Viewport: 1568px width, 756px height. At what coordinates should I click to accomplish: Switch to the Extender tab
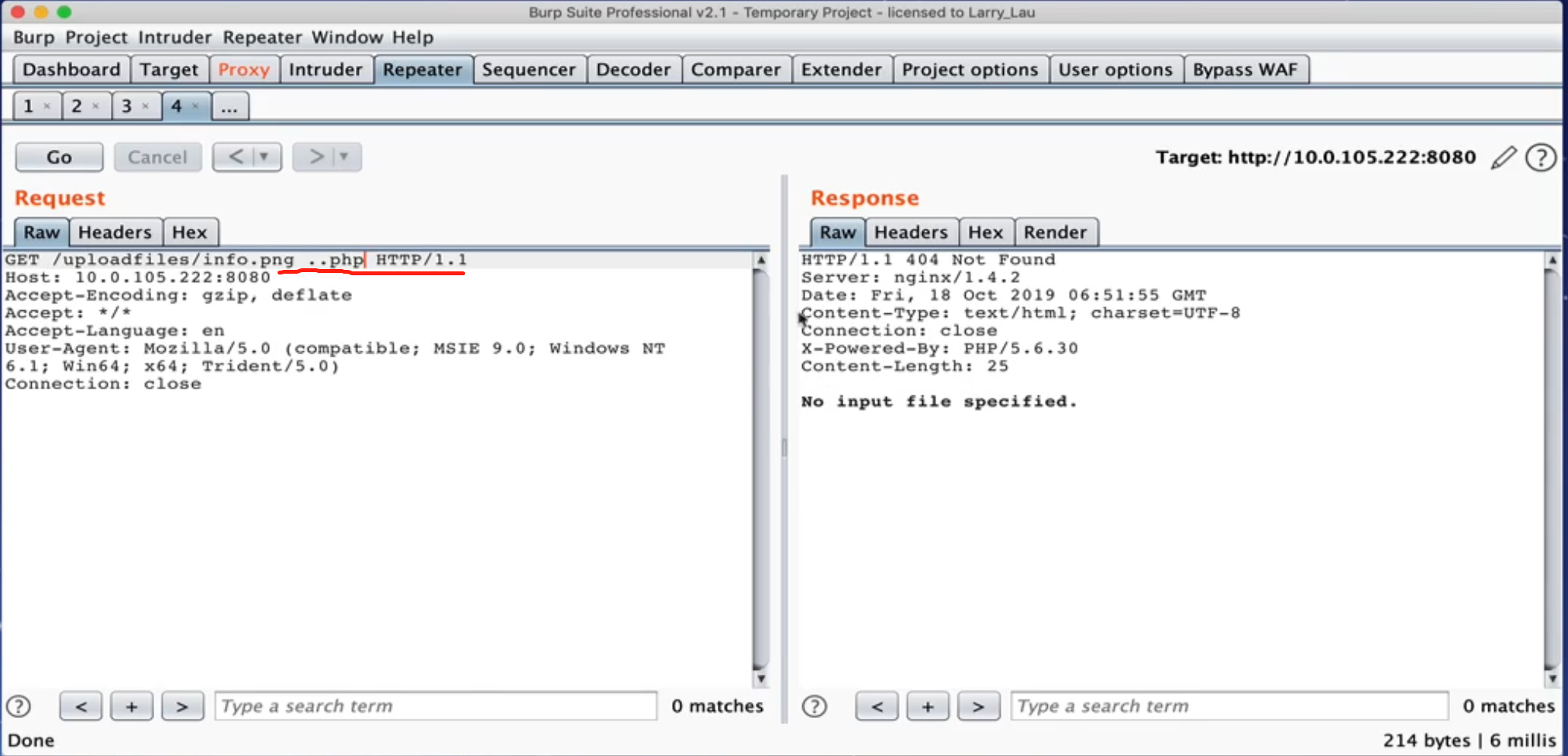click(x=842, y=70)
